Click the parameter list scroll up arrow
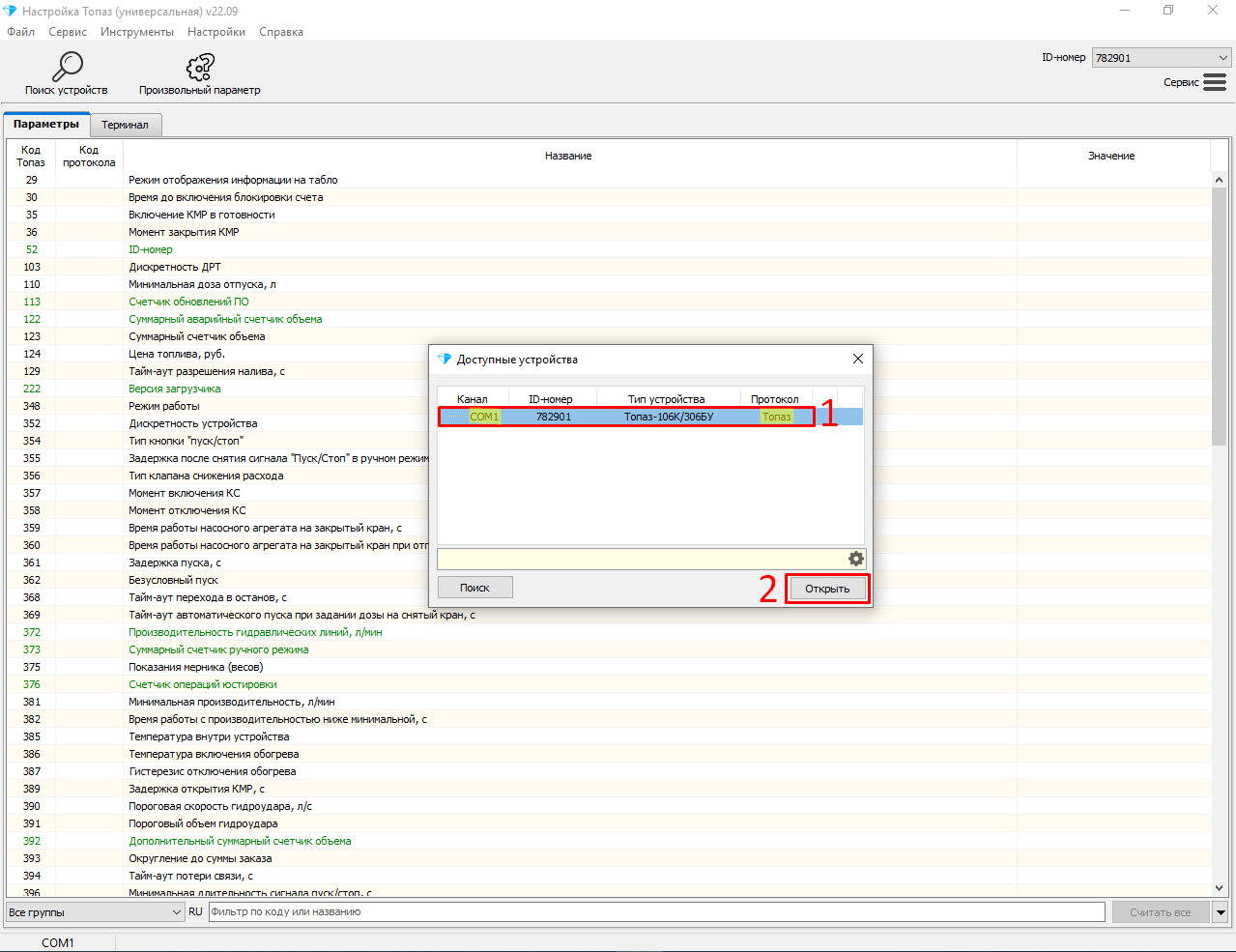The image size is (1236, 952). click(x=1219, y=180)
